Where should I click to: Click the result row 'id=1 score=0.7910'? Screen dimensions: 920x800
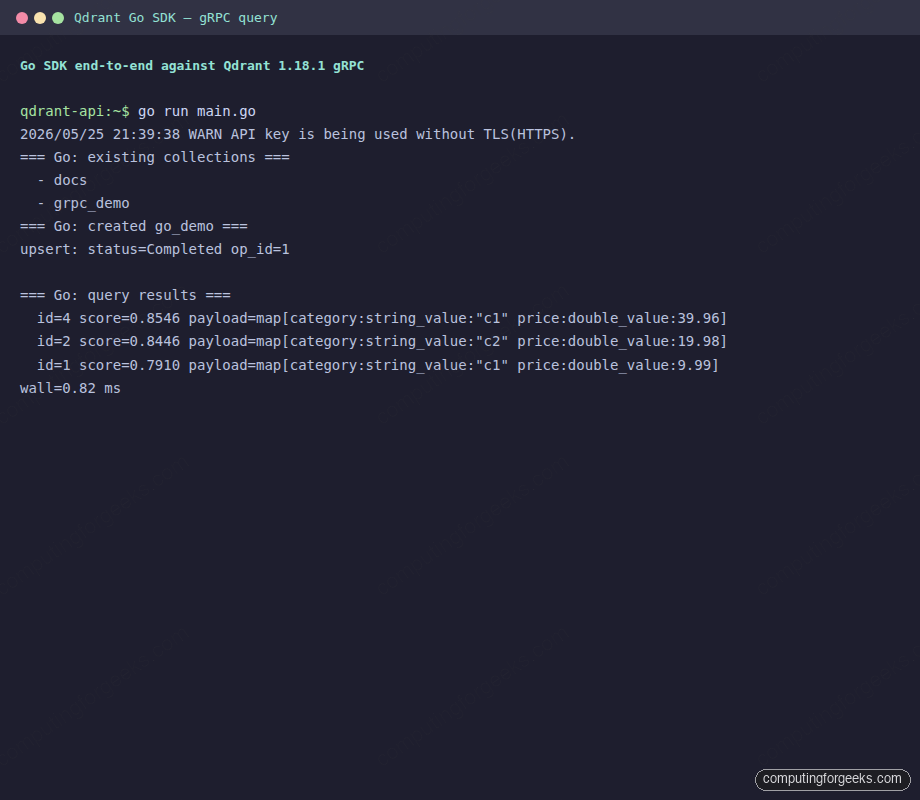point(378,365)
